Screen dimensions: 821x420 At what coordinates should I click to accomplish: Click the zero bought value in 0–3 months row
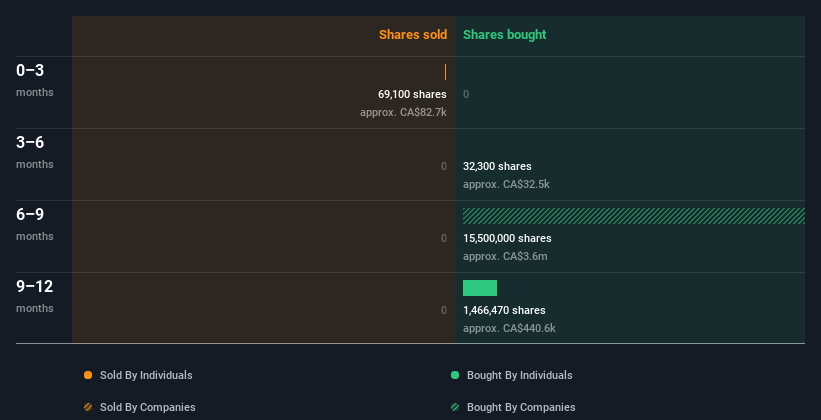coord(466,94)
